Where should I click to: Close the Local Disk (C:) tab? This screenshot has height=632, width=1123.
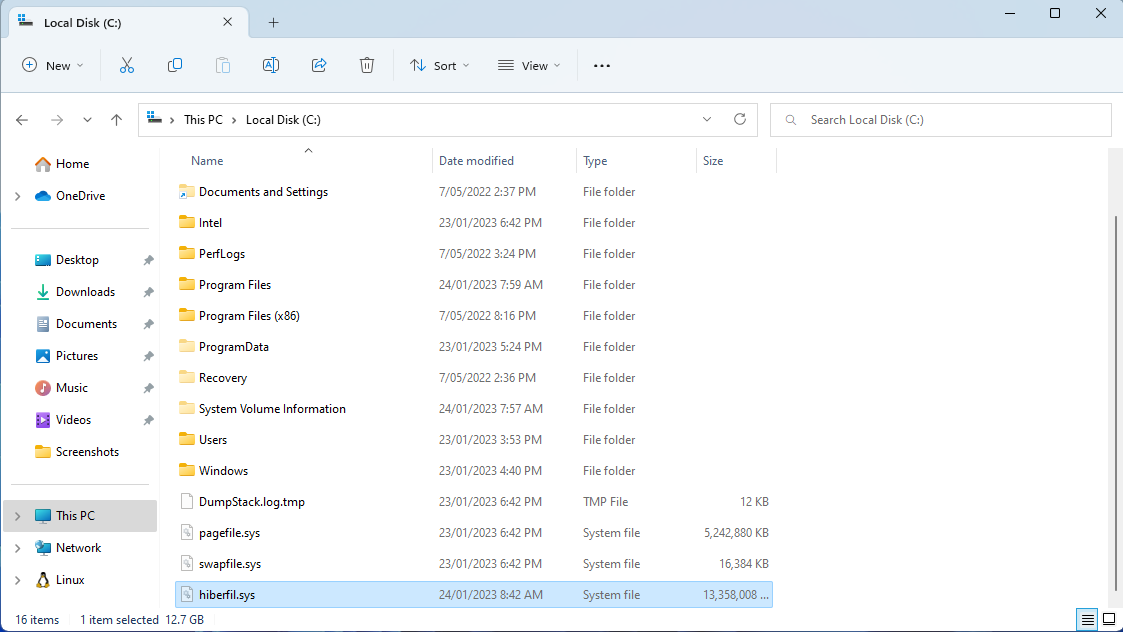[227, 22]
